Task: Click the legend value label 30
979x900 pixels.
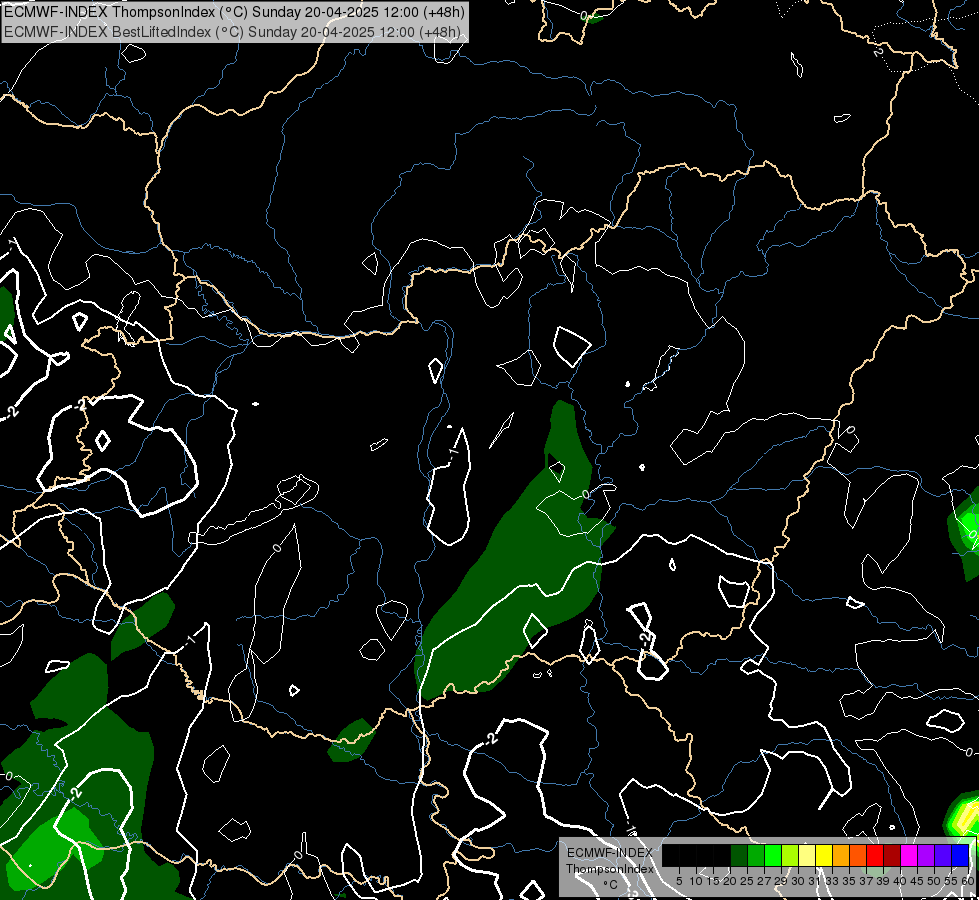Action: coord(799,881)
